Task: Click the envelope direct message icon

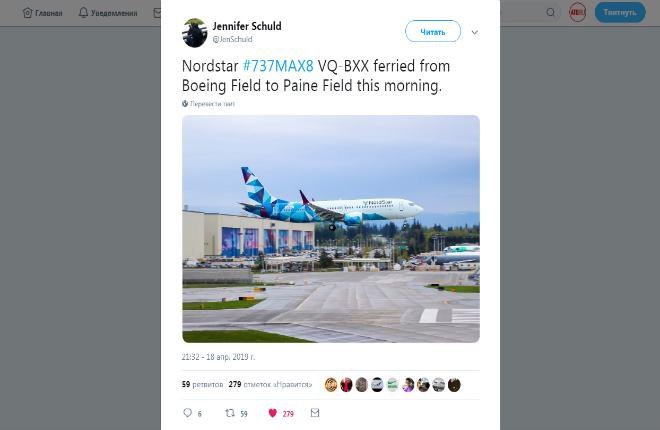Action: [315, 413]
